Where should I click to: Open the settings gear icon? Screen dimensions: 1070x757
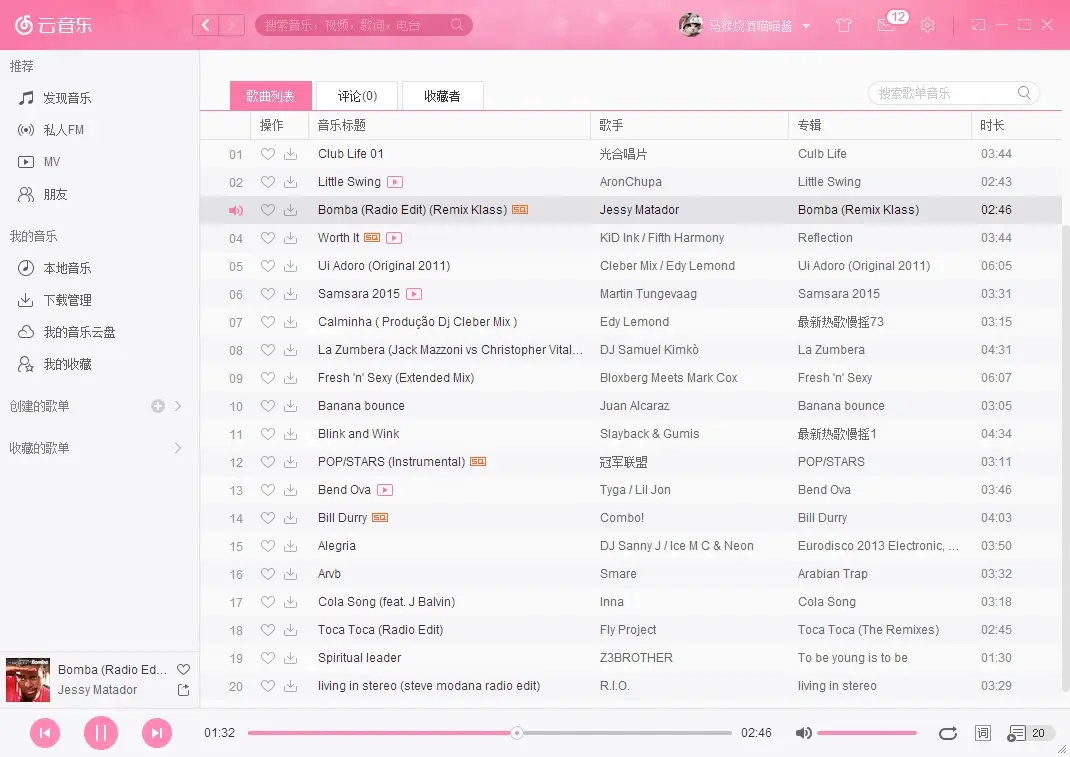pyautogui.click(x=927, y=25)
